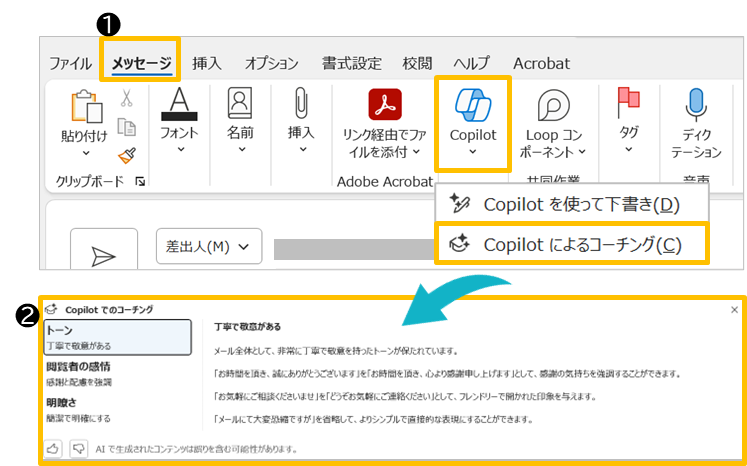
Task: Click the 貼り付け clipboard icon
Action: click(x=87, y=105)
